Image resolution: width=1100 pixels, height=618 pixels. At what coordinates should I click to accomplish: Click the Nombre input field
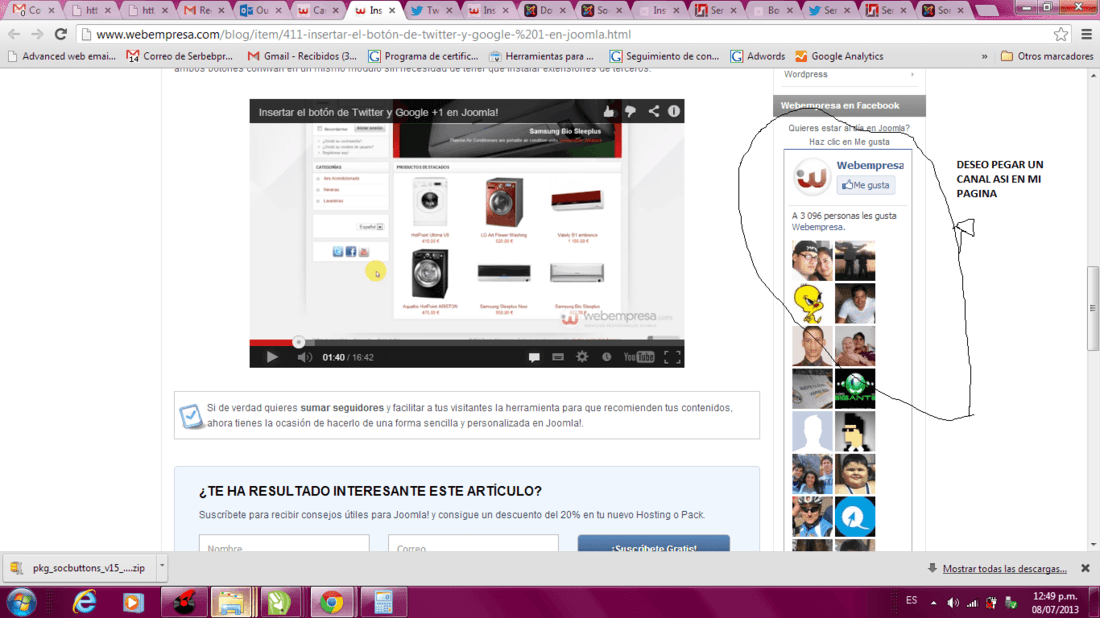click(x=284, y=543)
